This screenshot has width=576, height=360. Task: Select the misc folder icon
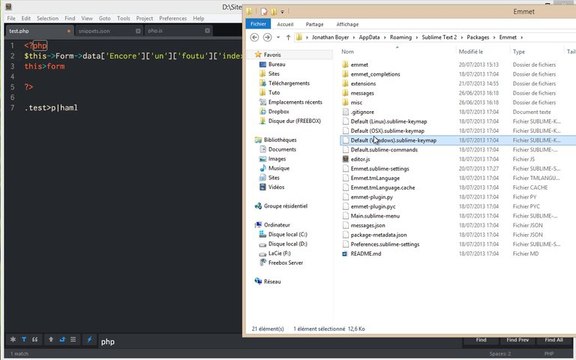pos(345,102)
